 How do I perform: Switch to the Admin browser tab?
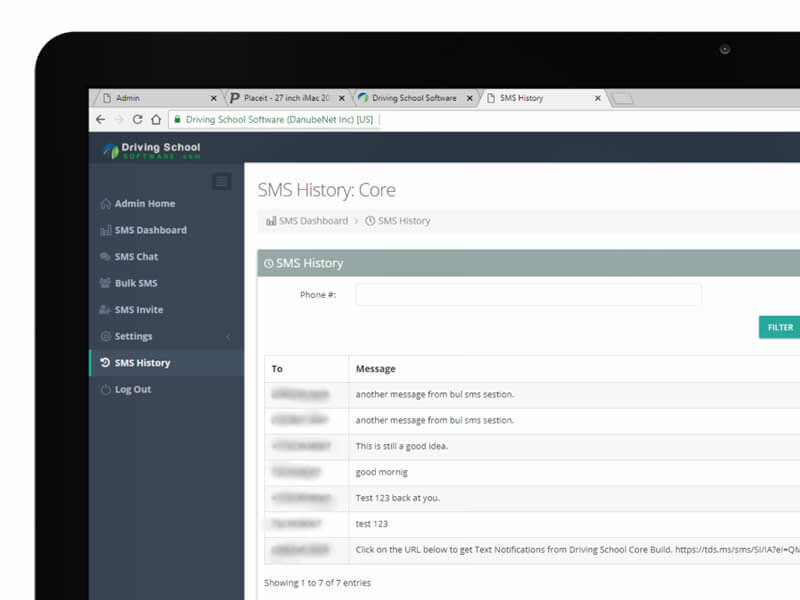[150, 98]
